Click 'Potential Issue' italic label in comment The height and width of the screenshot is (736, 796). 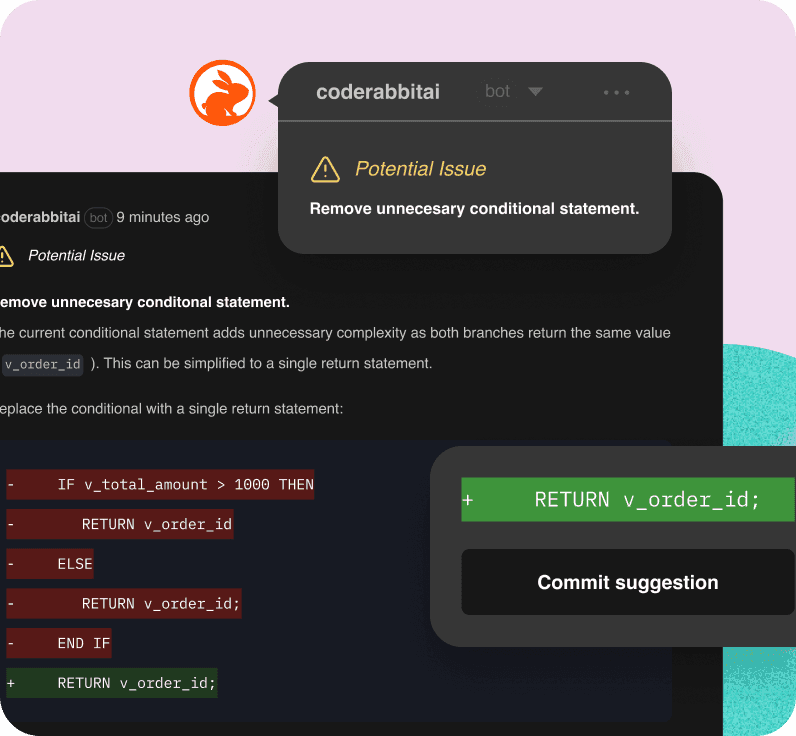[77, 255]
